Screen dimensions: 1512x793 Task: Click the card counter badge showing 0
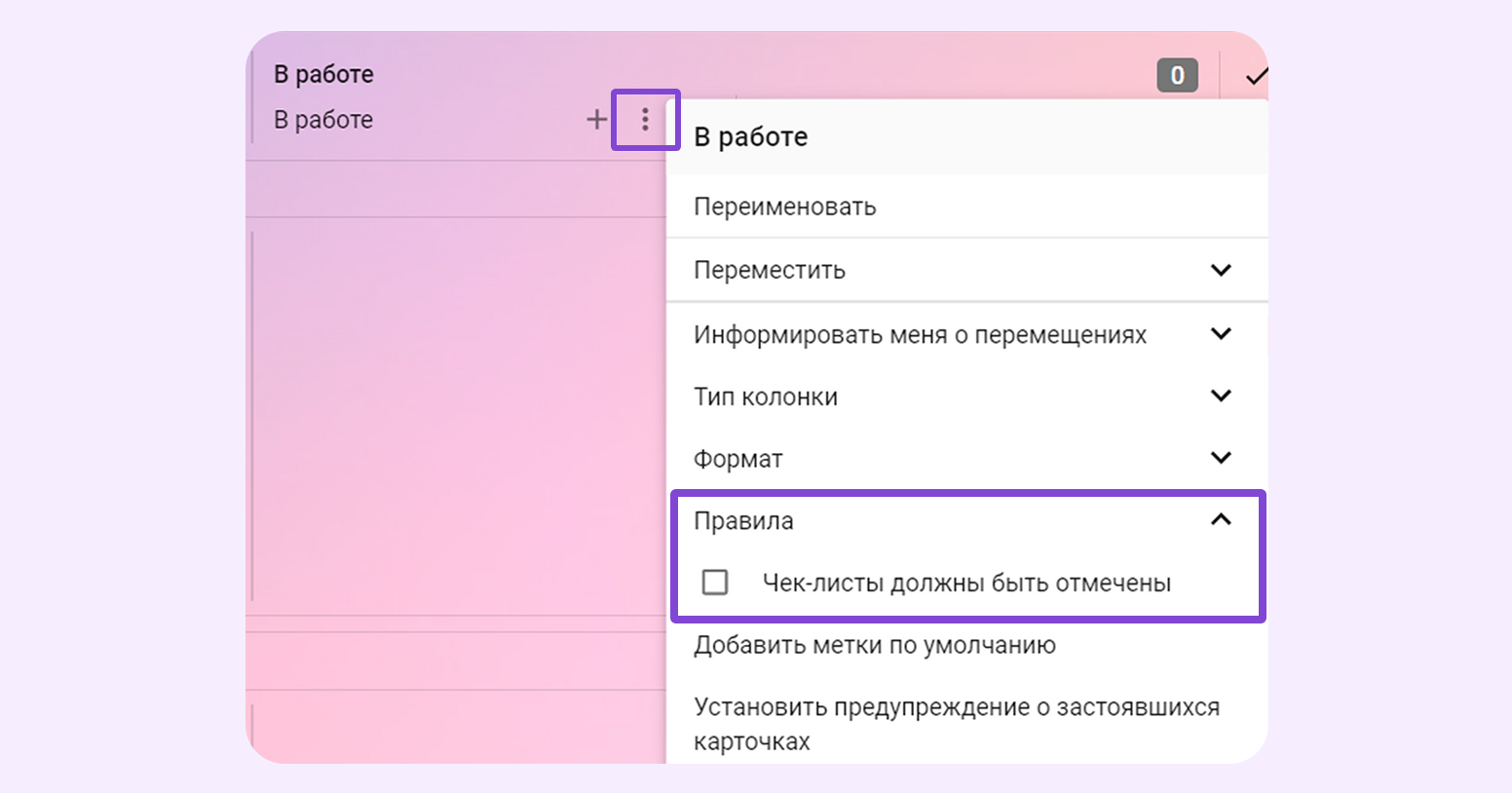(1177, 75)
